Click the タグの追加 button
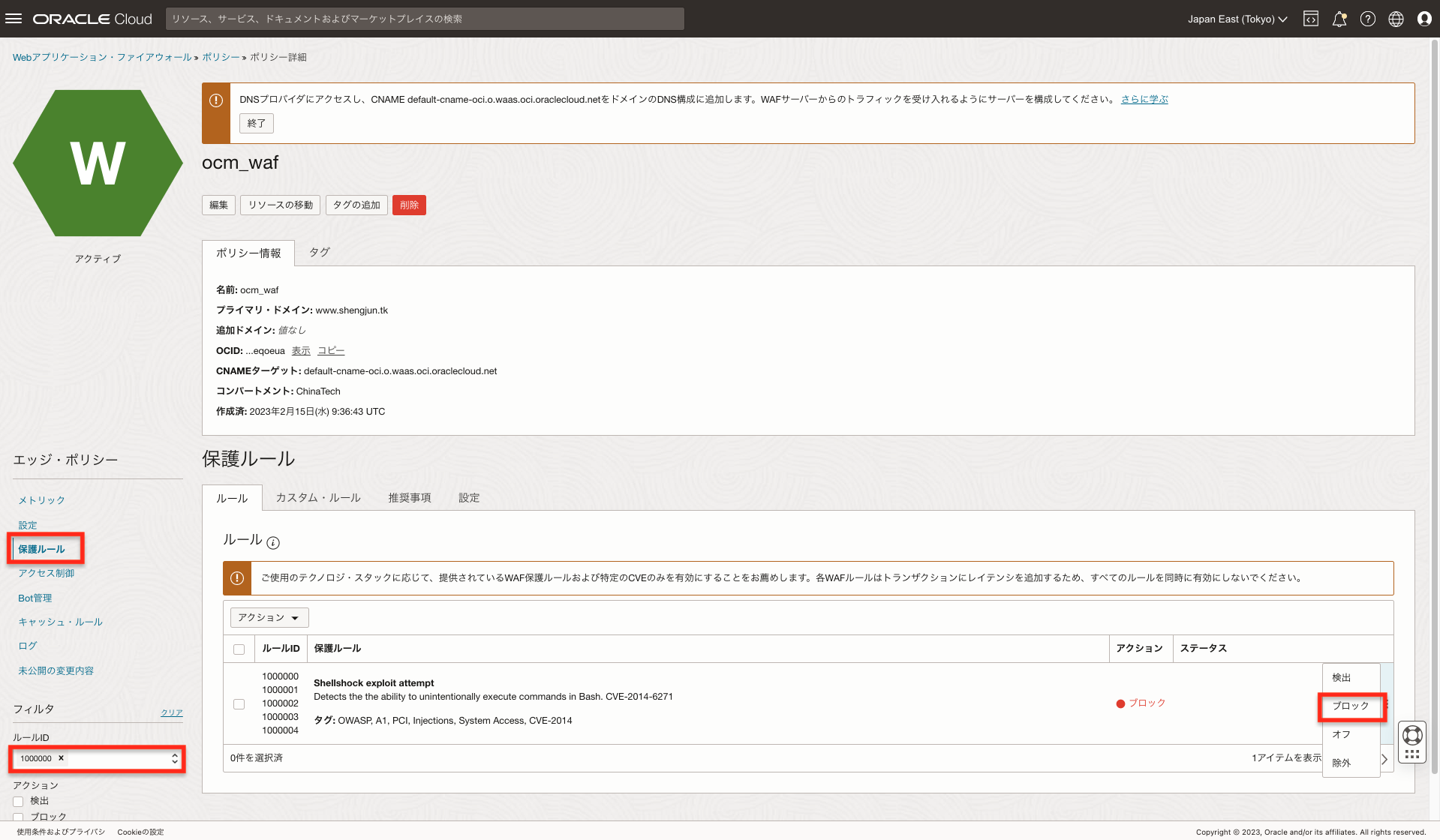Image resolution: width=1440 pixels, height=840 pixels. point(356,205)
